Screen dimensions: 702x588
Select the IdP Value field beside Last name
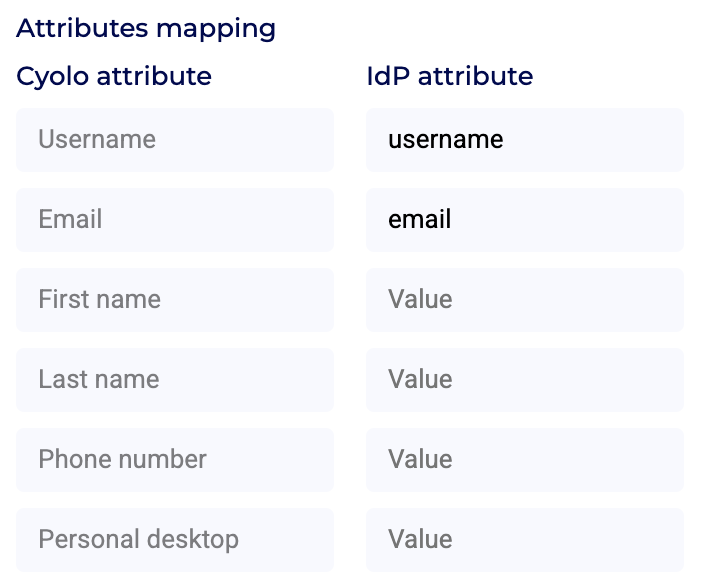click(x=525, y=380)
